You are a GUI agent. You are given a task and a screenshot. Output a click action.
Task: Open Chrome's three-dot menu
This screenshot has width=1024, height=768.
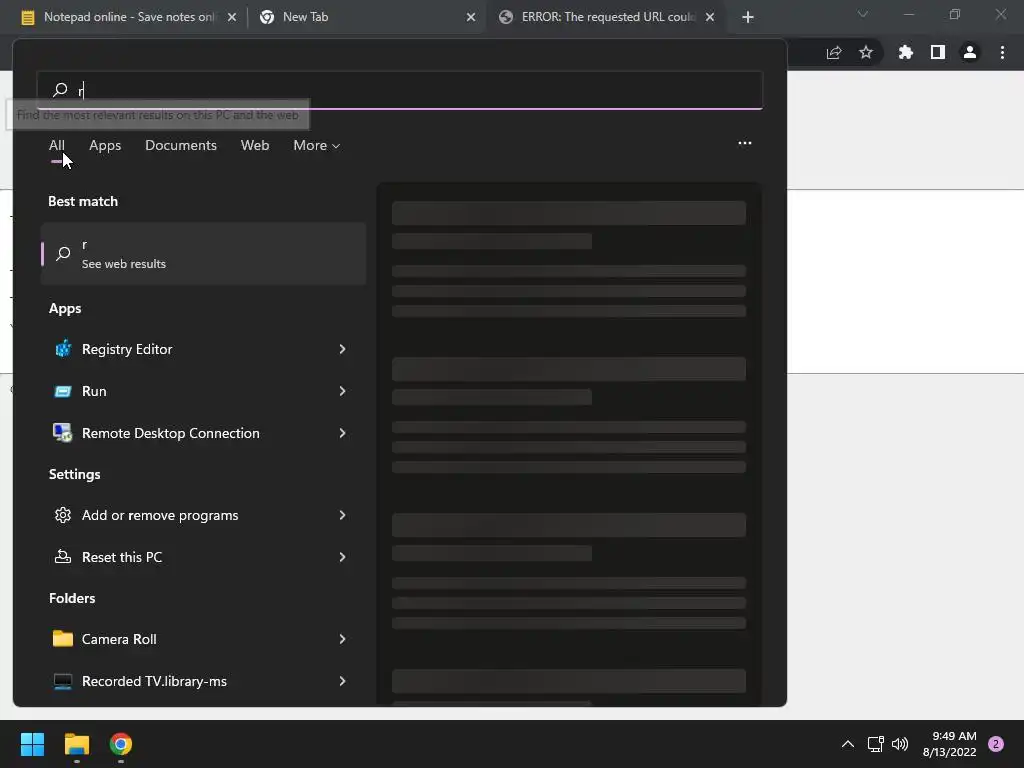pyautogui.click(x=1002, y=52)
